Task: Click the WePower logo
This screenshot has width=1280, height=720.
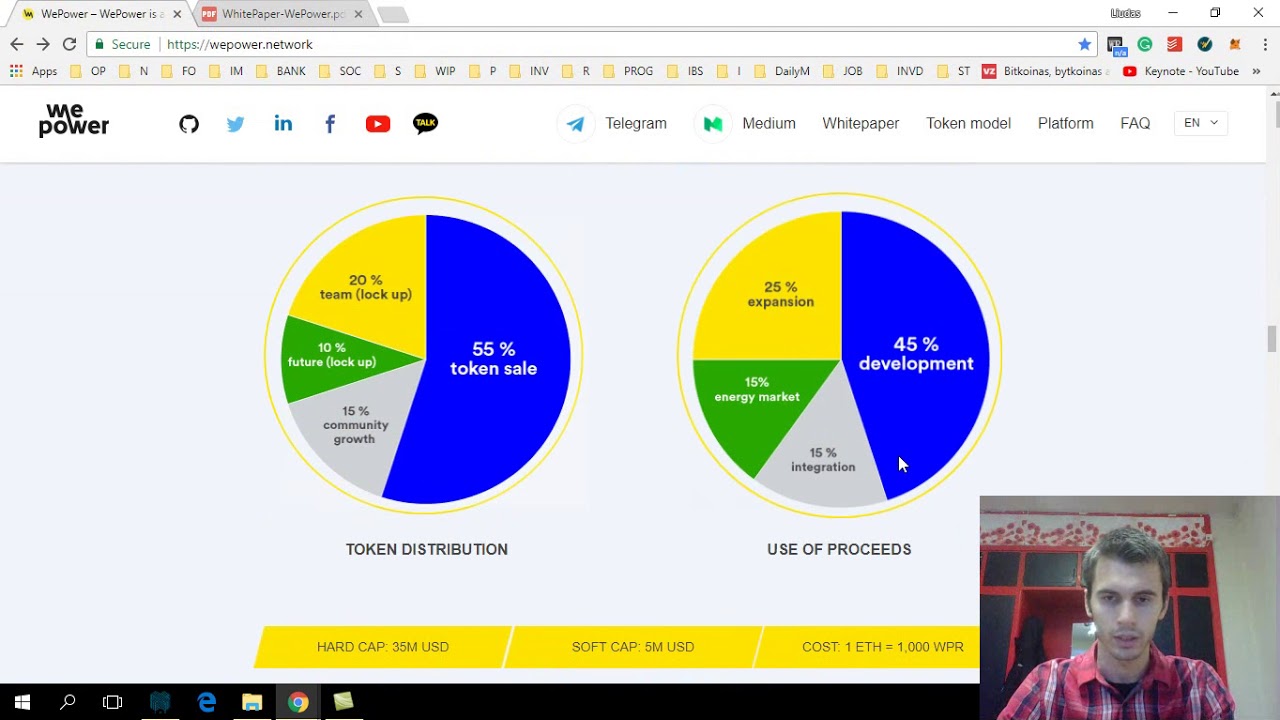Action: (74, 120)
